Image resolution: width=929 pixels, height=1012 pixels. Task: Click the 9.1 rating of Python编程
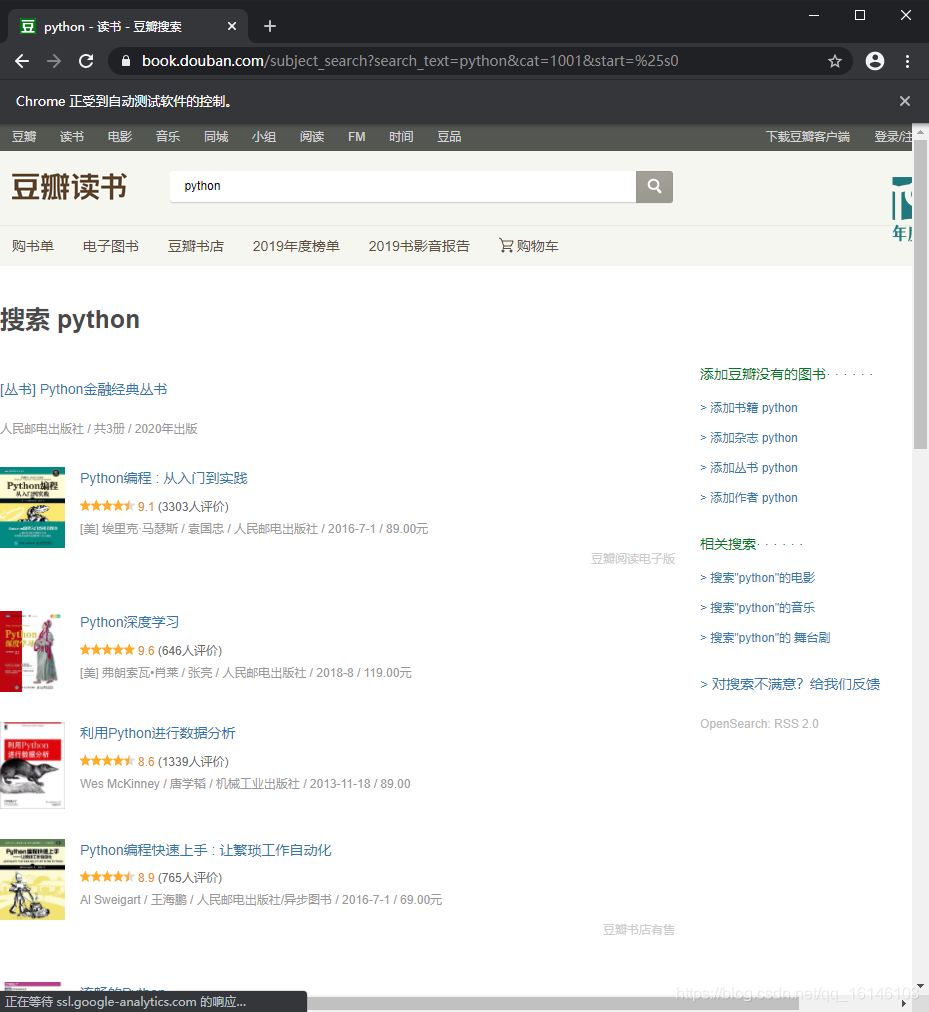146,507
